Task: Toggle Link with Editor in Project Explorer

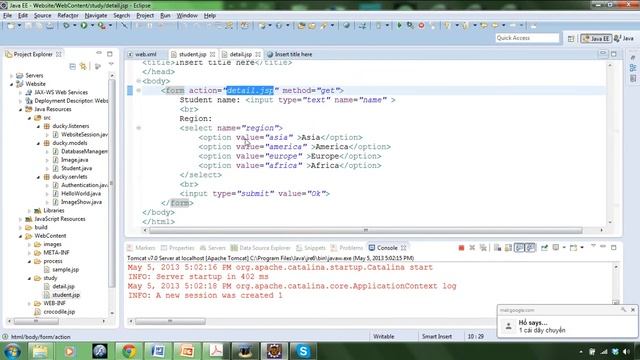Action: coord(84,66)
